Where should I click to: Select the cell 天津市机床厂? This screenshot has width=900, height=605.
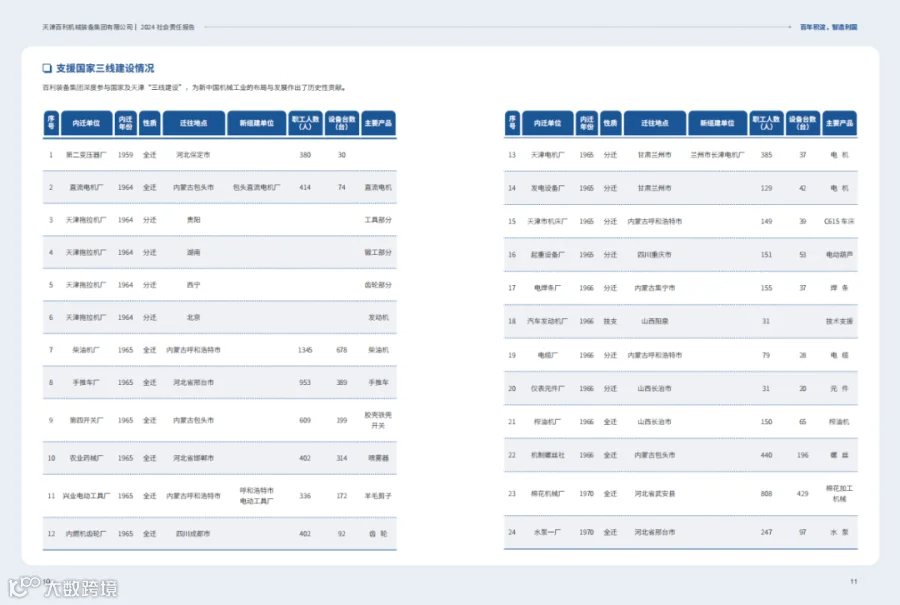(x=548, y=222)
